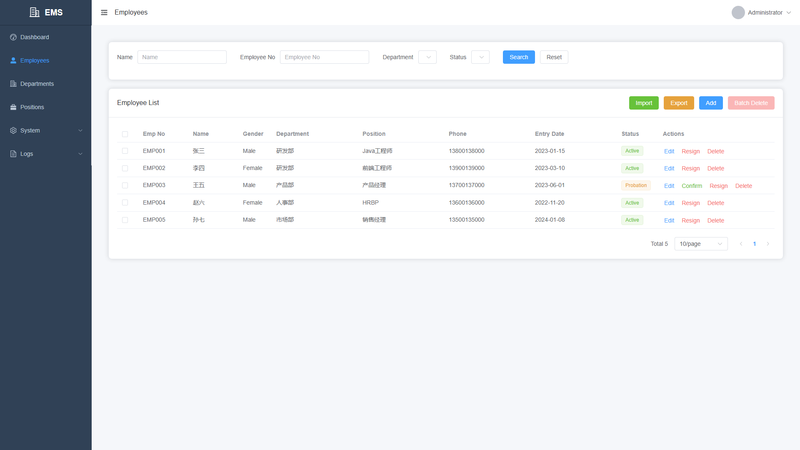The height and width of the screenshot is (450, 800).
Task: Check the box for EMP004 row
Action: pos(125,203)
